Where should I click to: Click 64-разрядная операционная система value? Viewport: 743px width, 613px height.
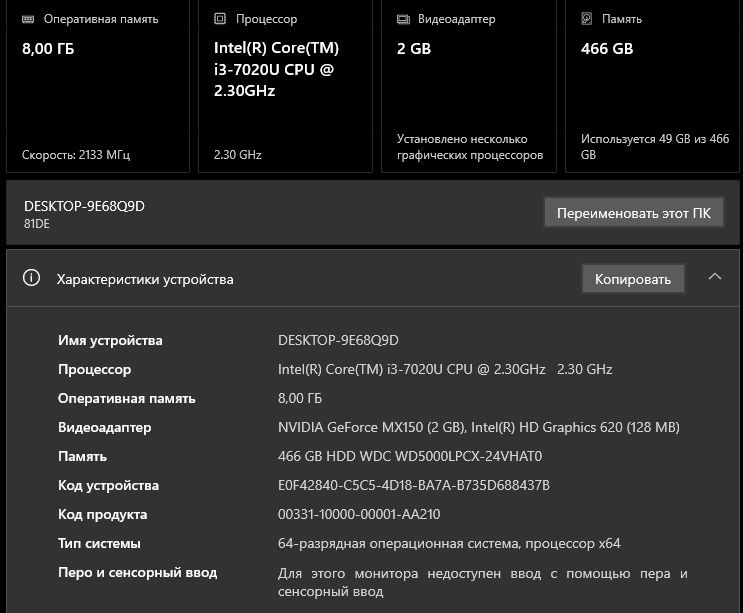click(449, 543)
